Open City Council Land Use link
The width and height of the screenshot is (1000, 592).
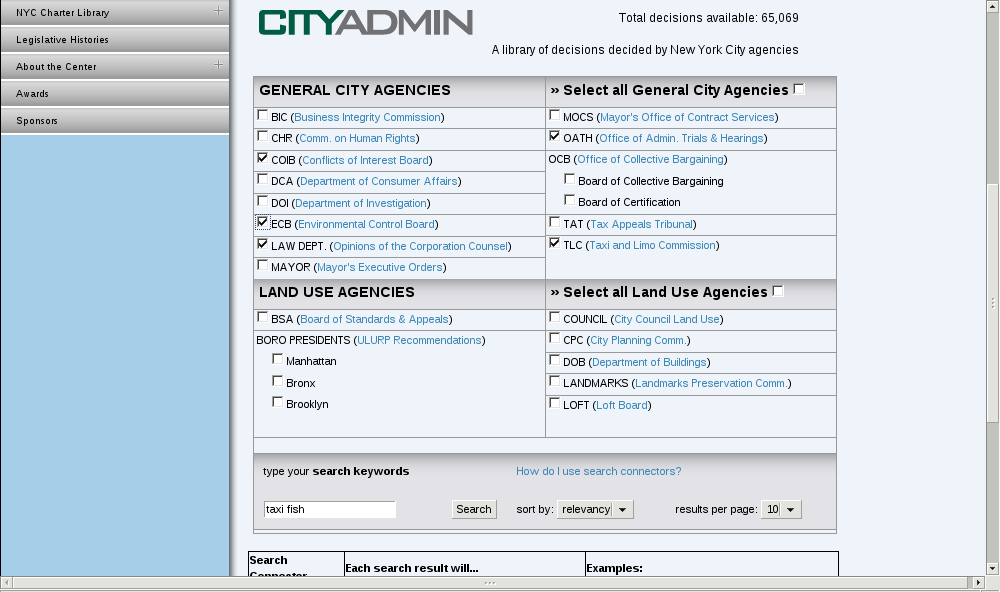click(667, 320)
